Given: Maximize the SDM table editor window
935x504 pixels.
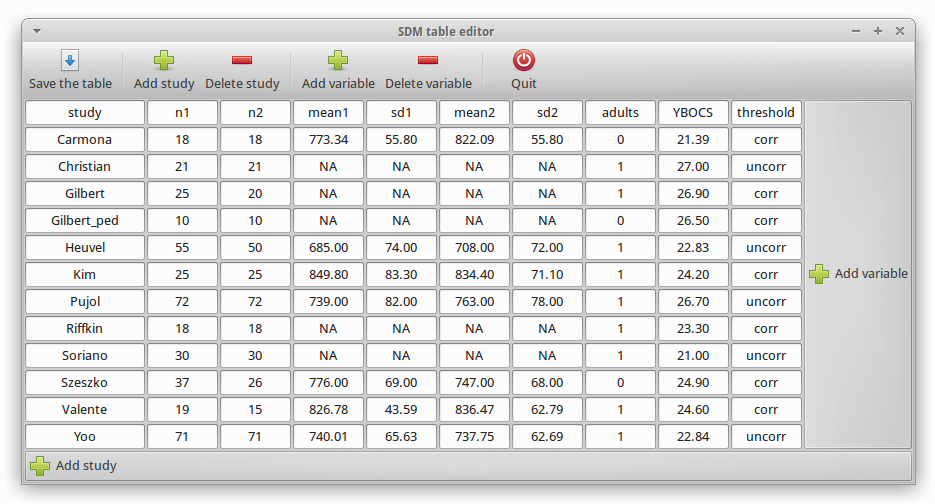Looking at the screenshot, I should point(878,31).
